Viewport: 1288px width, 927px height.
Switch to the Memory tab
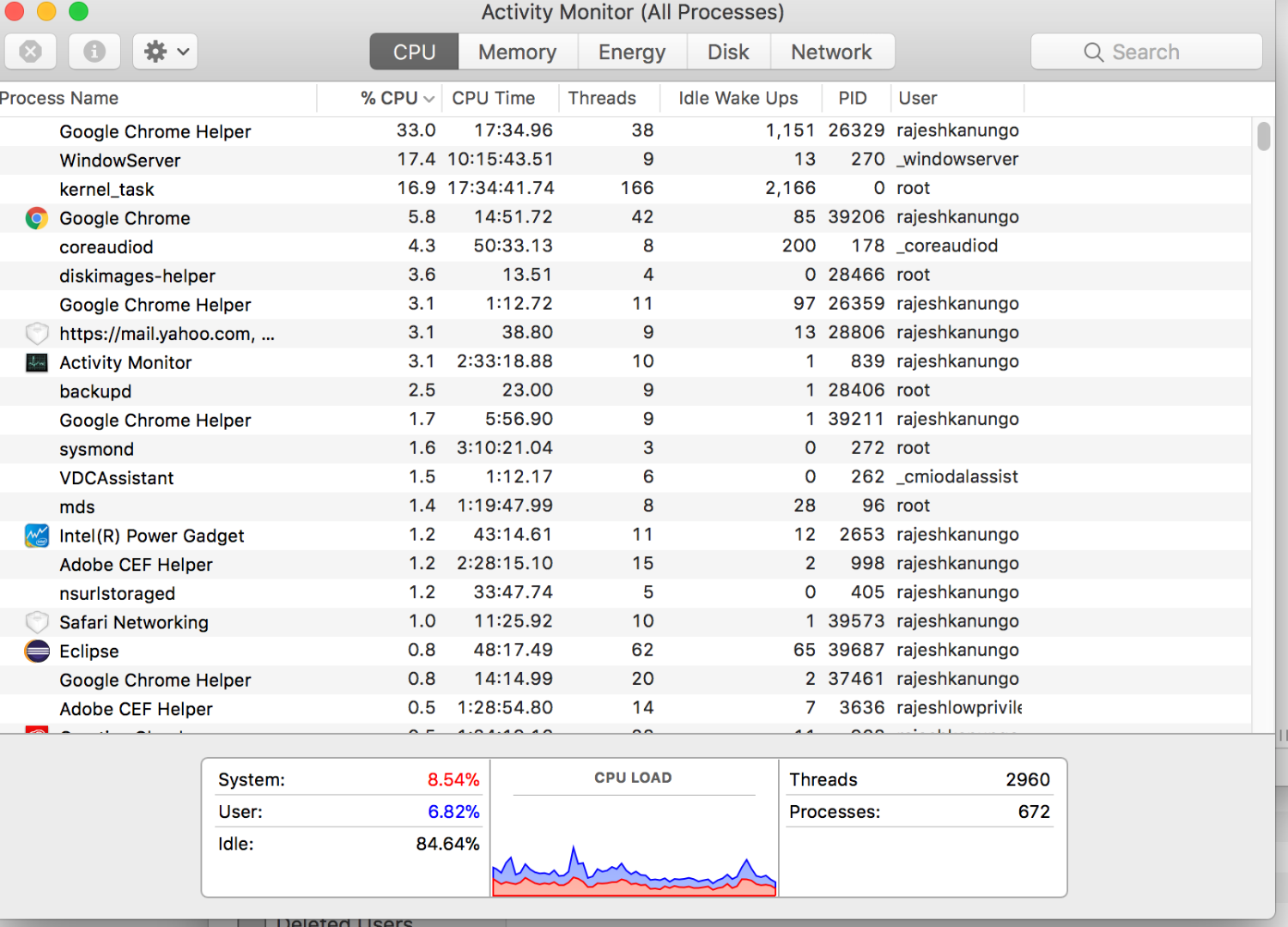(x=518, y=51)
